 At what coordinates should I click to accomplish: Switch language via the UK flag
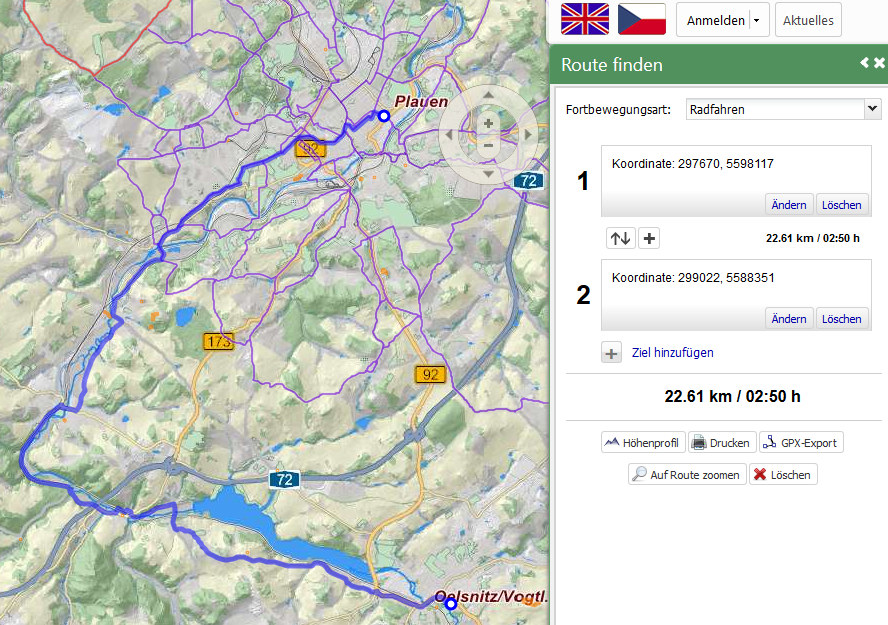pyautogui.click(x=584, y=19)
